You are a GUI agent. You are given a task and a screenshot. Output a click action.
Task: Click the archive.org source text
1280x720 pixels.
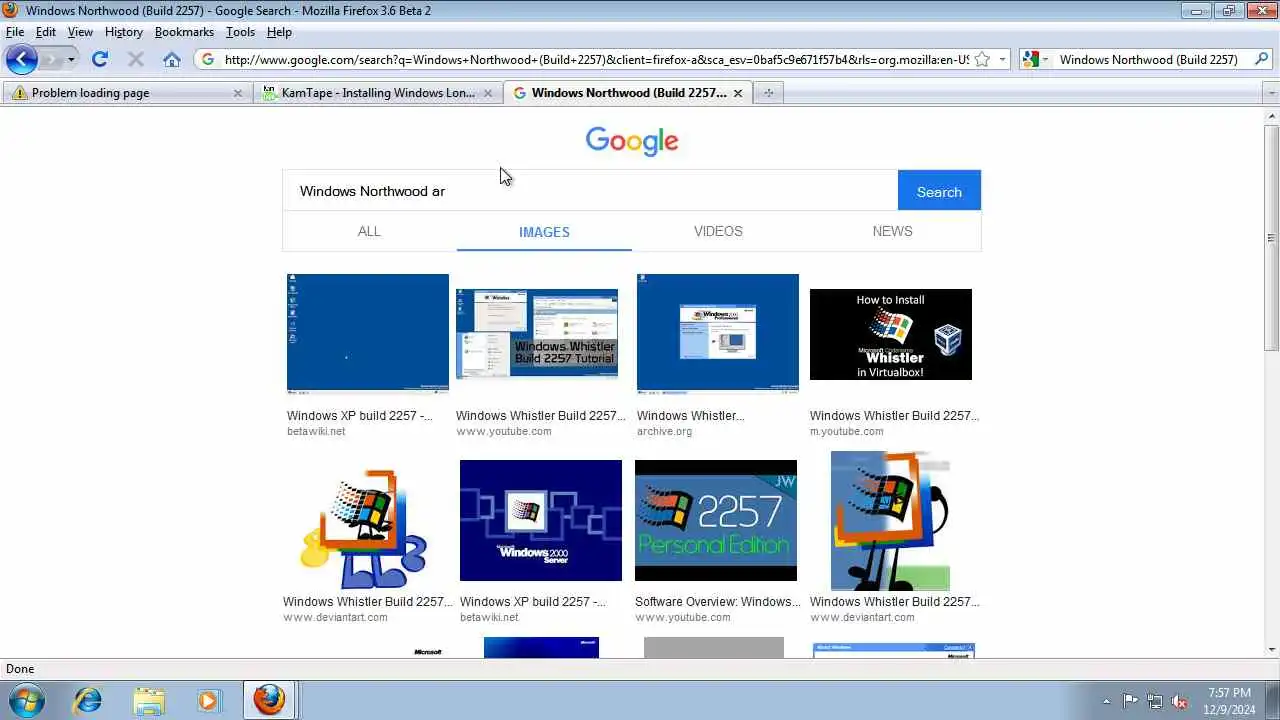(664, 431)
